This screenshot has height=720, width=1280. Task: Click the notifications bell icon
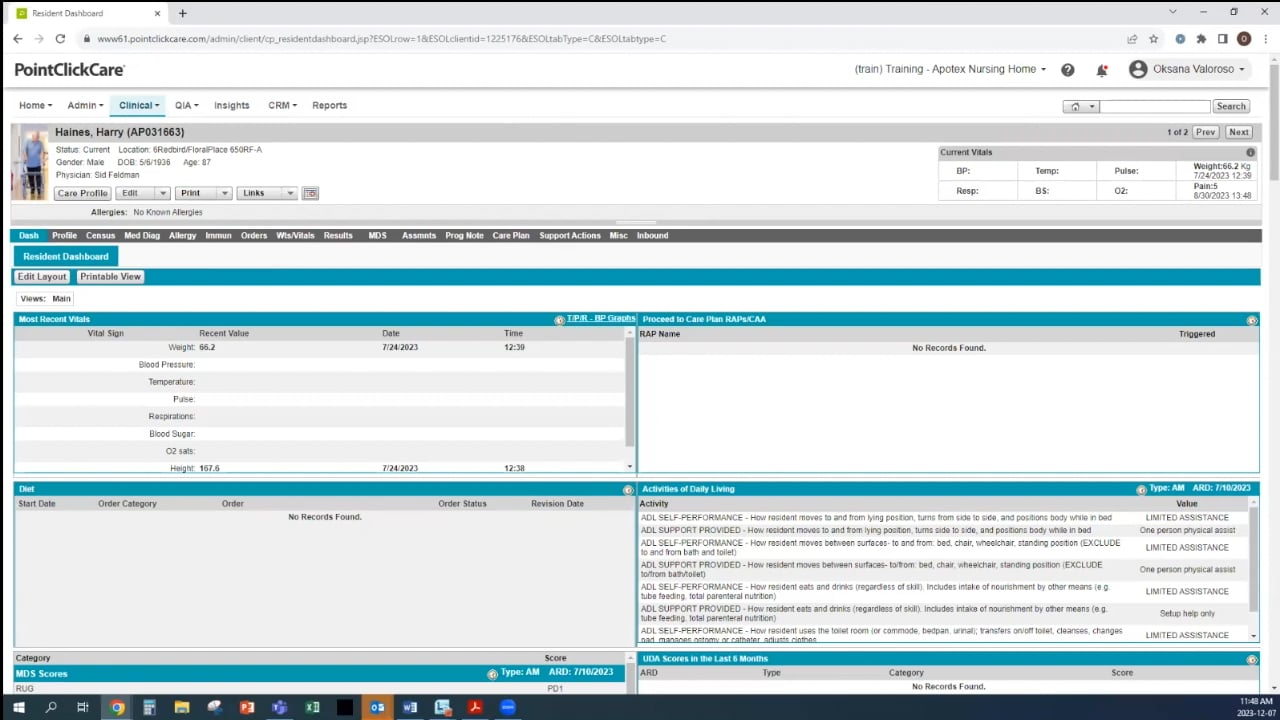point(1101,70)
